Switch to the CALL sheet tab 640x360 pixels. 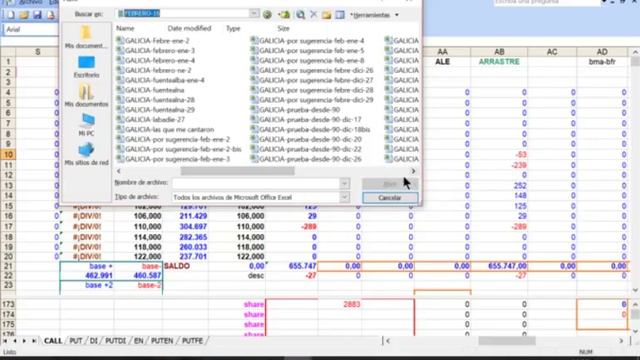(53, 341)
